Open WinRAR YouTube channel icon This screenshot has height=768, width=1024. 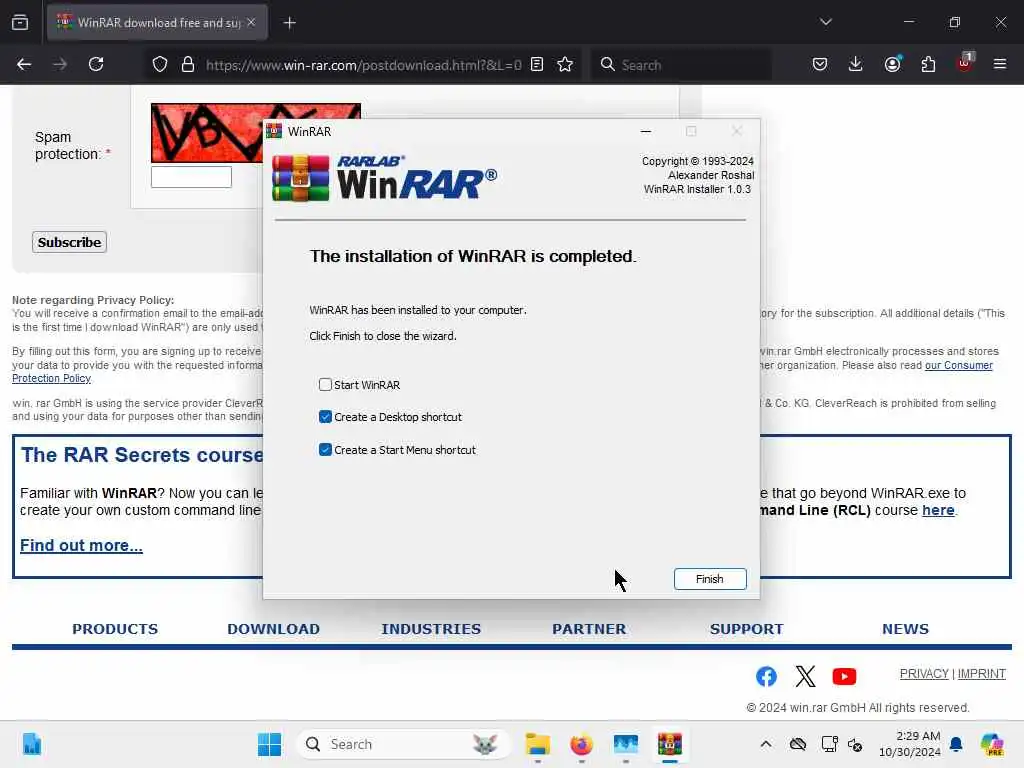coord(844,677)
